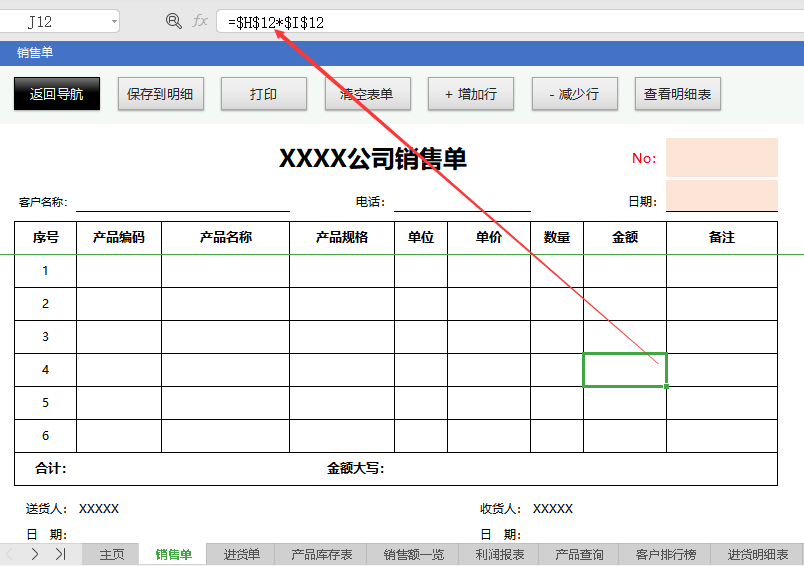
Task: Click the next sheet navigation arrow
Action: (35, 554)
